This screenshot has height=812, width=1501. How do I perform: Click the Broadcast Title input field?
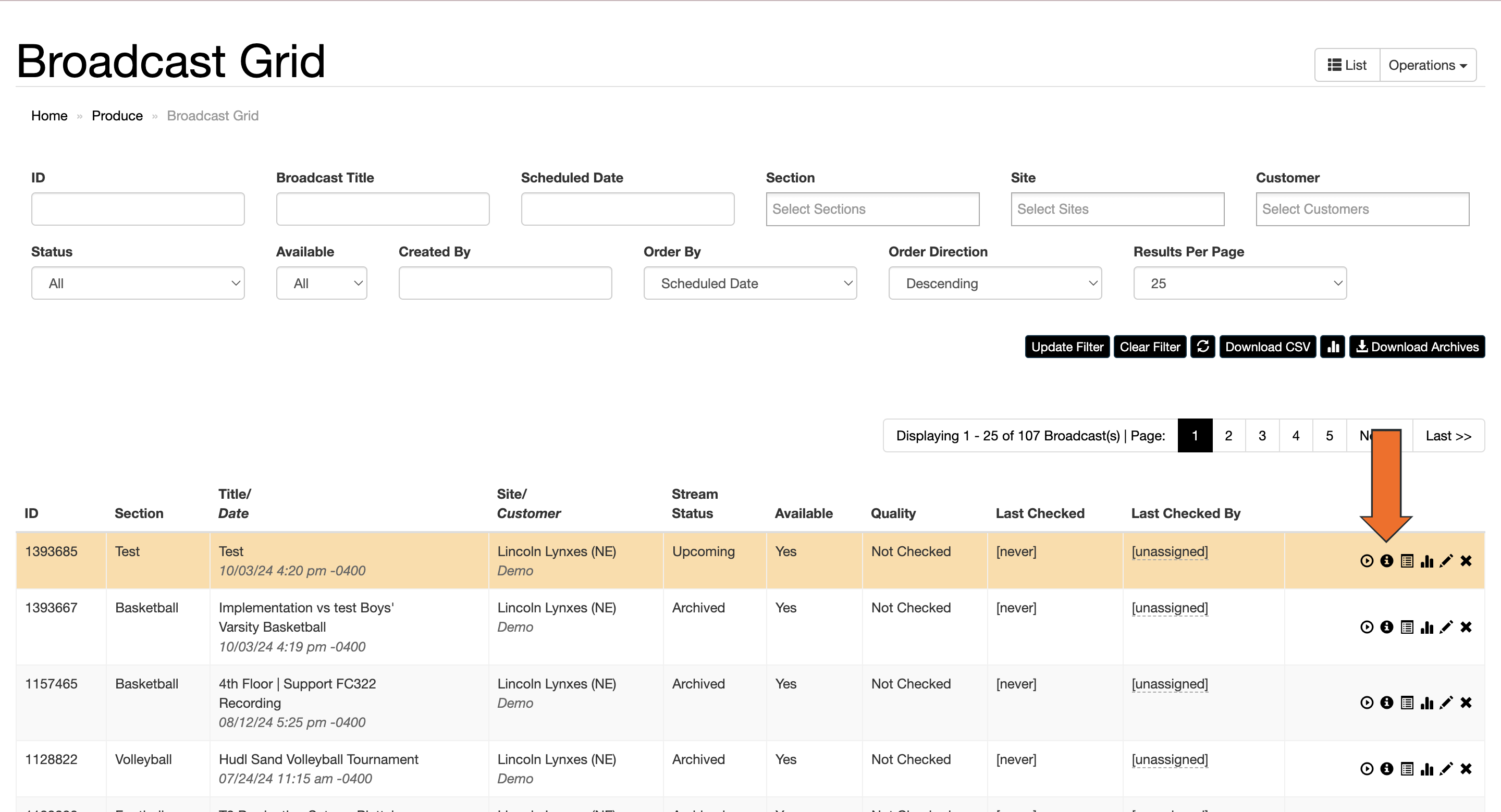(383, 209)
